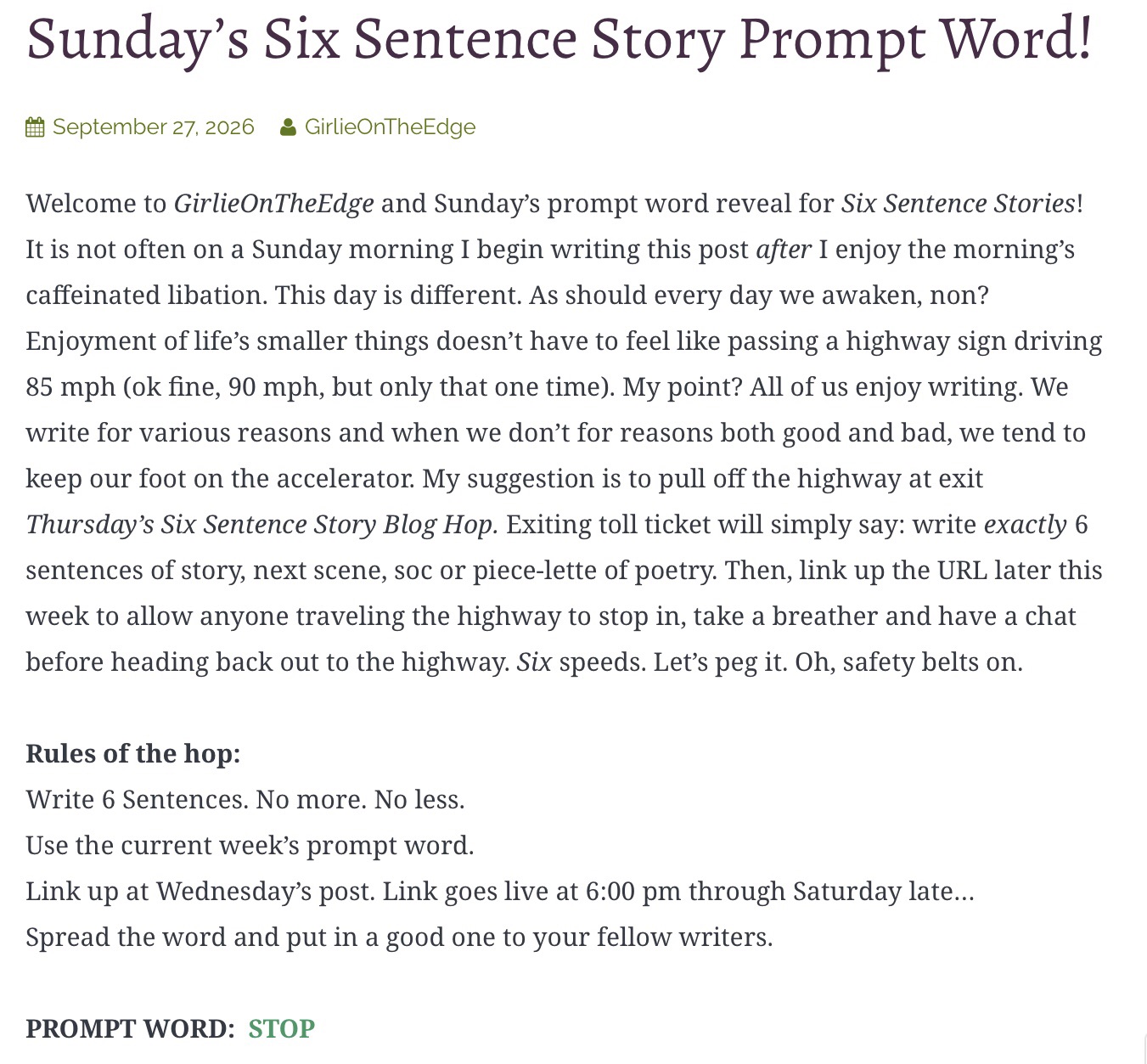Click the 'Welcome to' opening text

(96, 203)
